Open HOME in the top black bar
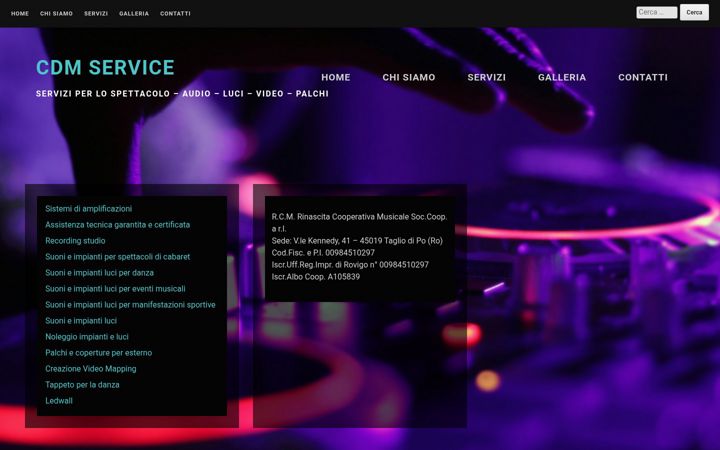 coord(20,14)
